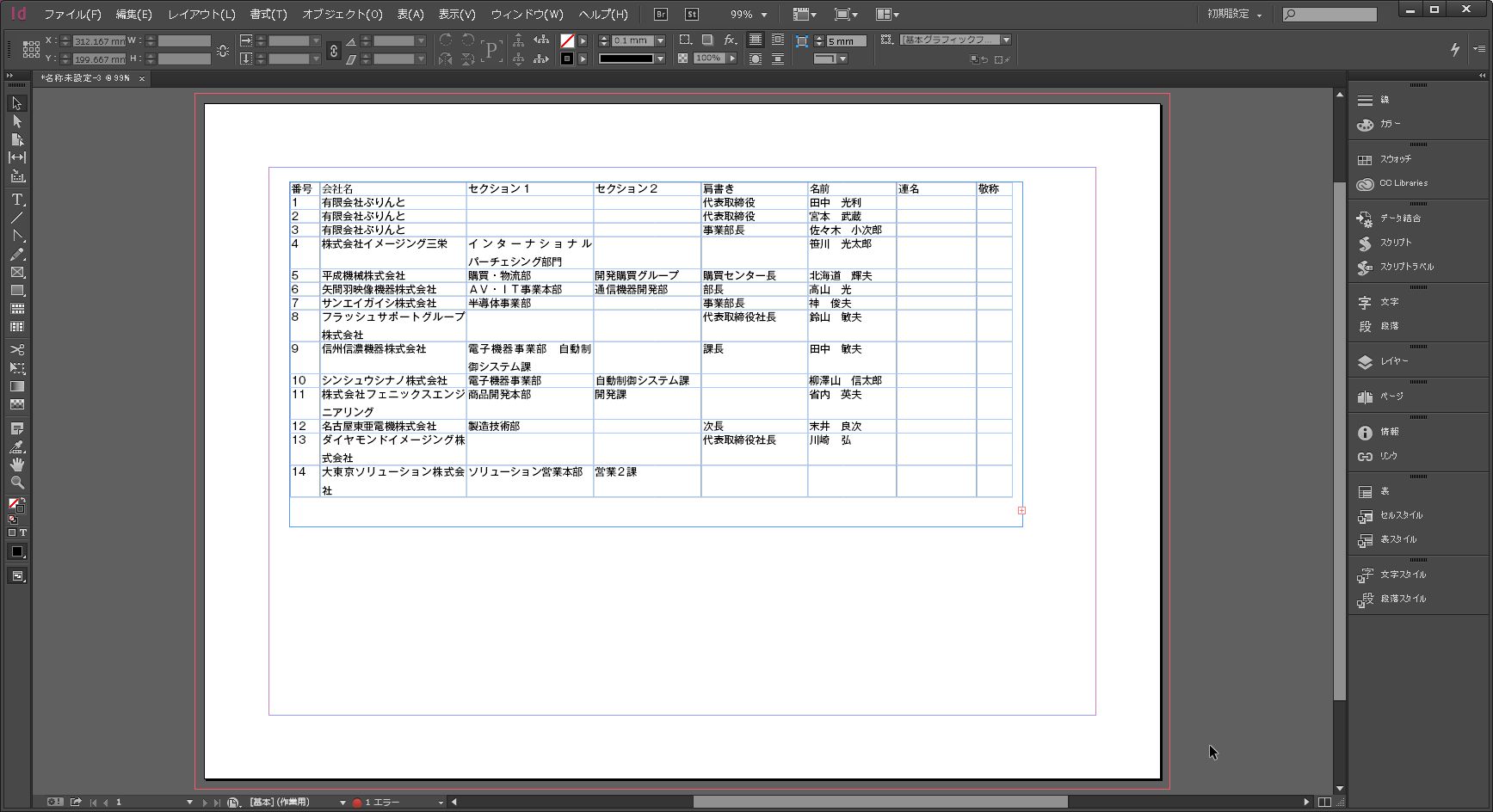The image size is (1493, 812).
Task: Click the reference point locator grid
Action: [x=31, y=49]
